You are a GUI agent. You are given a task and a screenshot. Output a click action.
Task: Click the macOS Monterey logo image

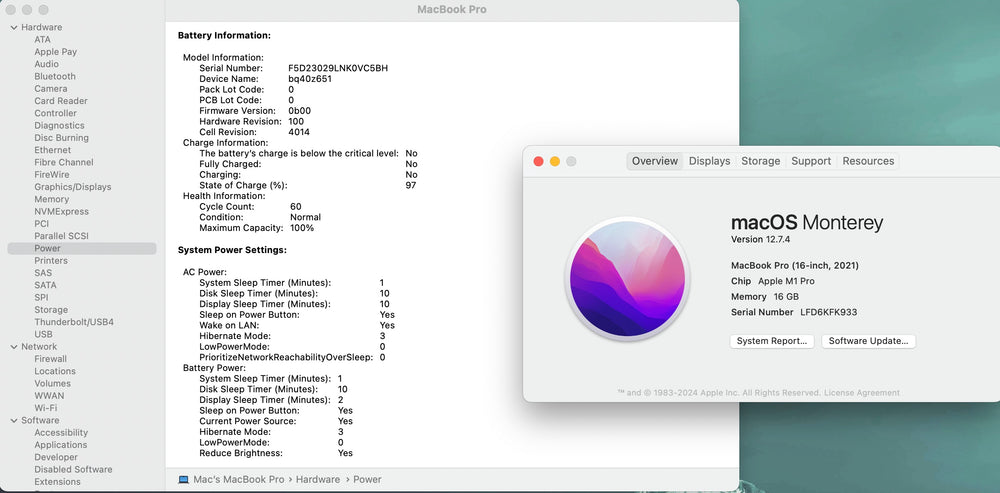click(x=627, y=279)
